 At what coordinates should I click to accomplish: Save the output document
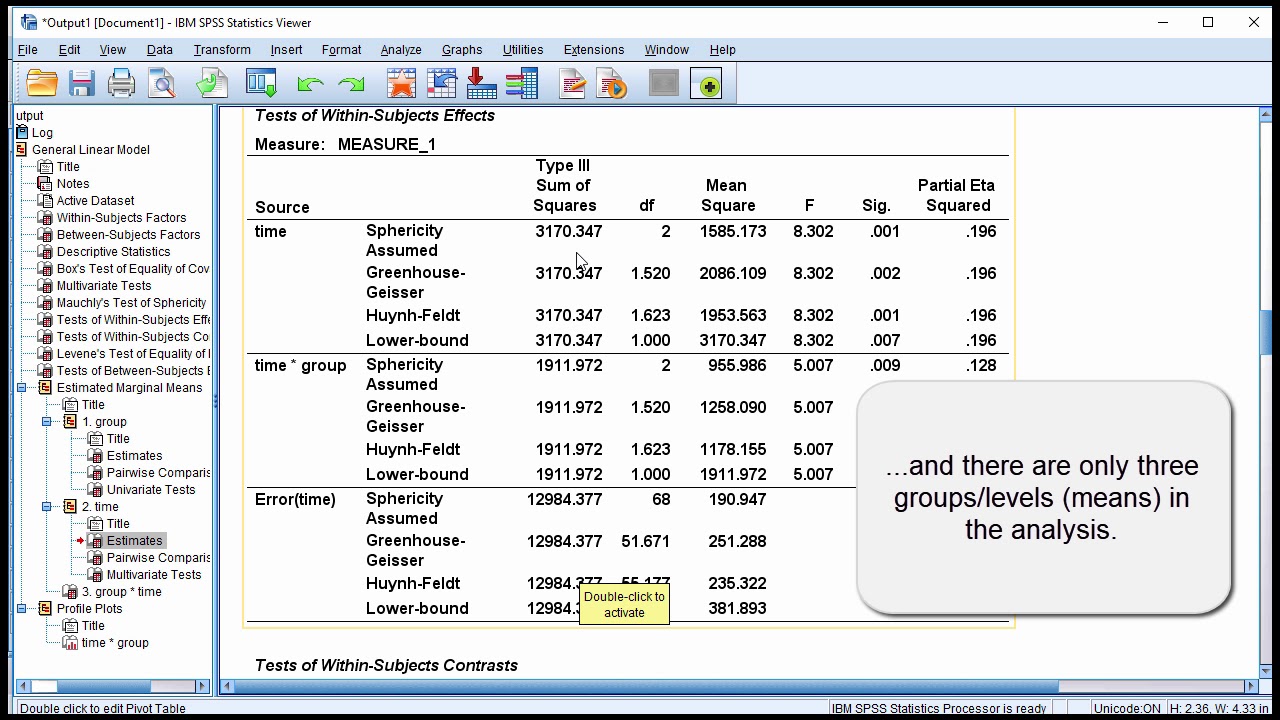tap(82, 84)
